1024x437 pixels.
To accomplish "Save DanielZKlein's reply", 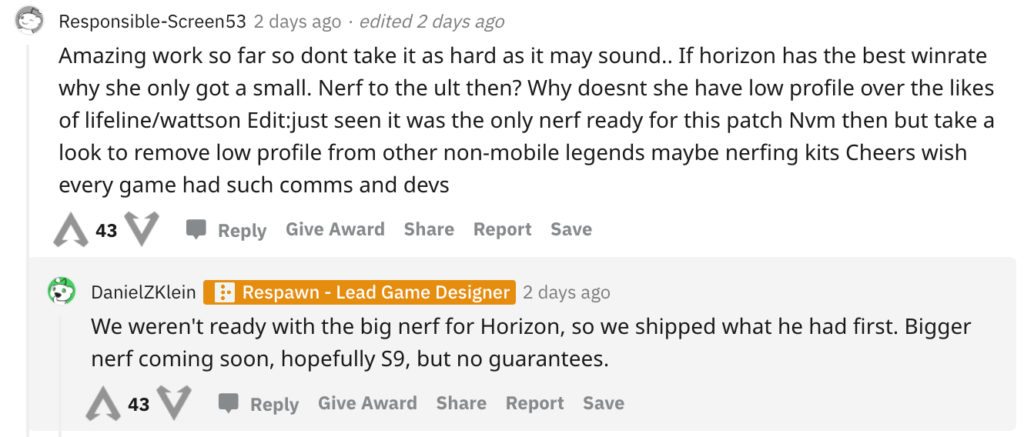I will coord(603,403).
